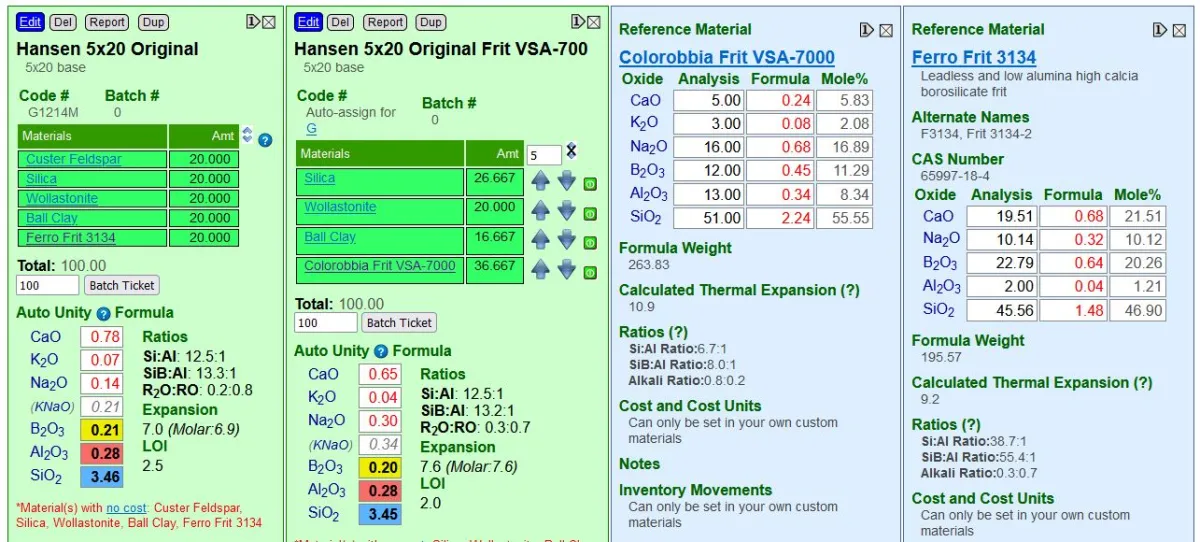Click Dup on the Frit VSA-700 recipe
The height and width of the screenshot is (542, 1200).
tap(431, 22)
